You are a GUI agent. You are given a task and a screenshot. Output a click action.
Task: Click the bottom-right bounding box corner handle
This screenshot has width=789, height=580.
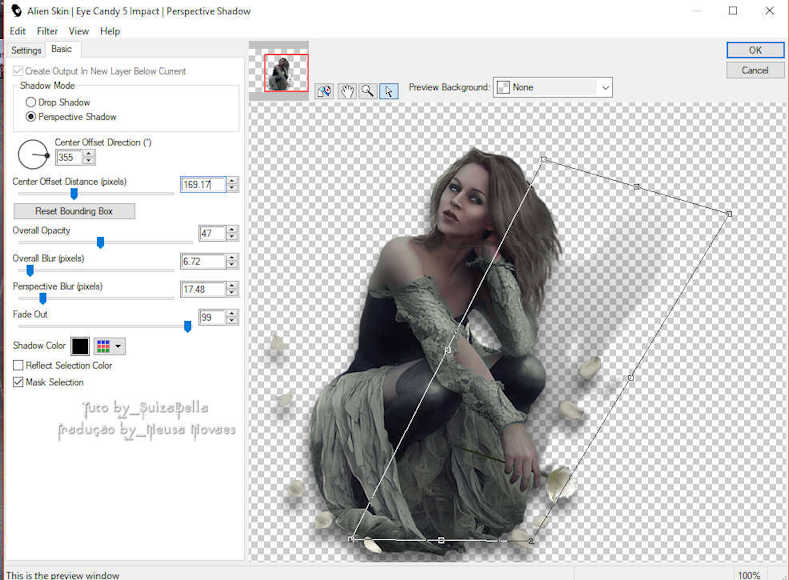point(531,541)
